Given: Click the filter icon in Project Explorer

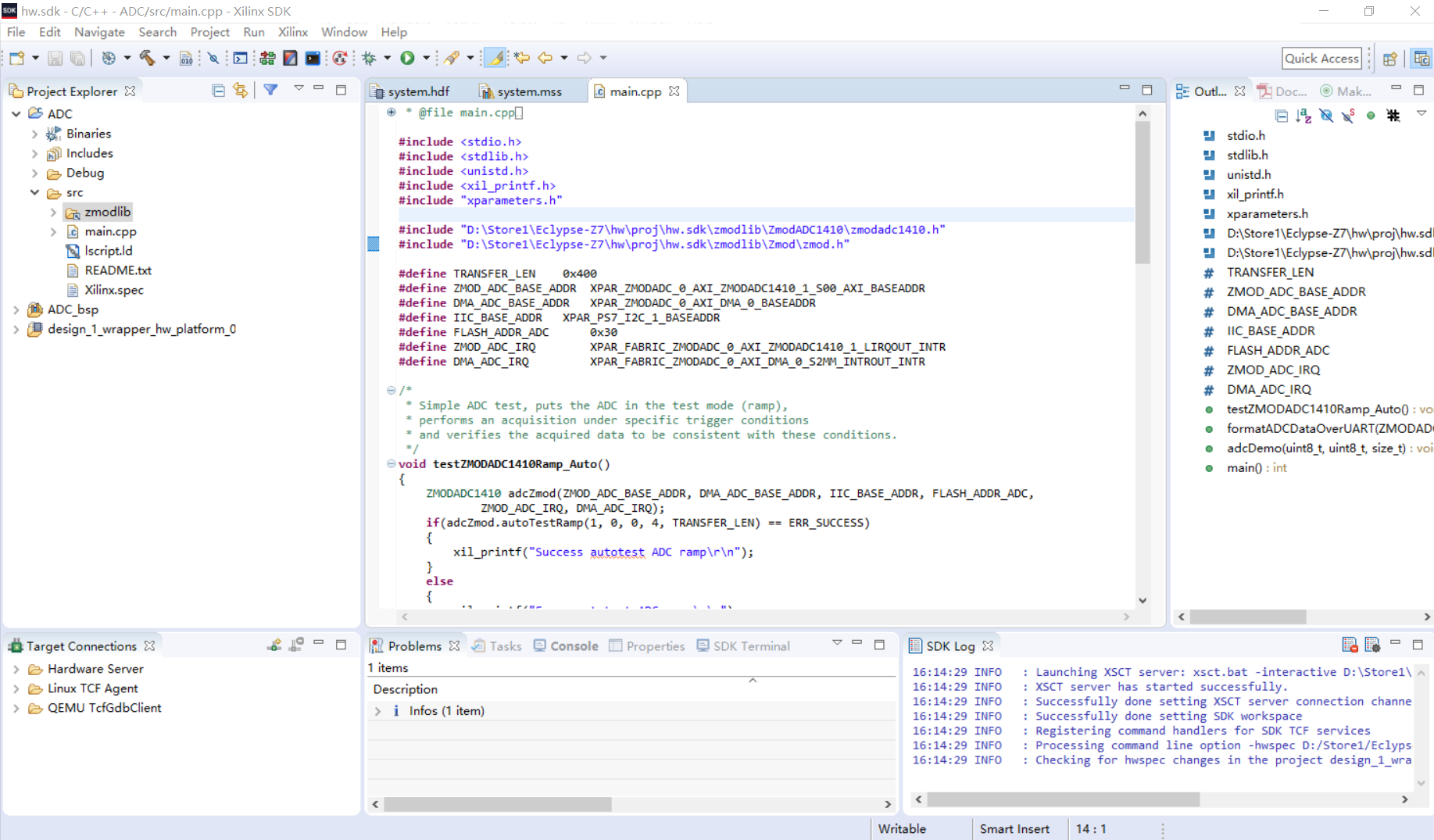Looking at the screenshot, I should pyautogui.click(x=270, y=91).
